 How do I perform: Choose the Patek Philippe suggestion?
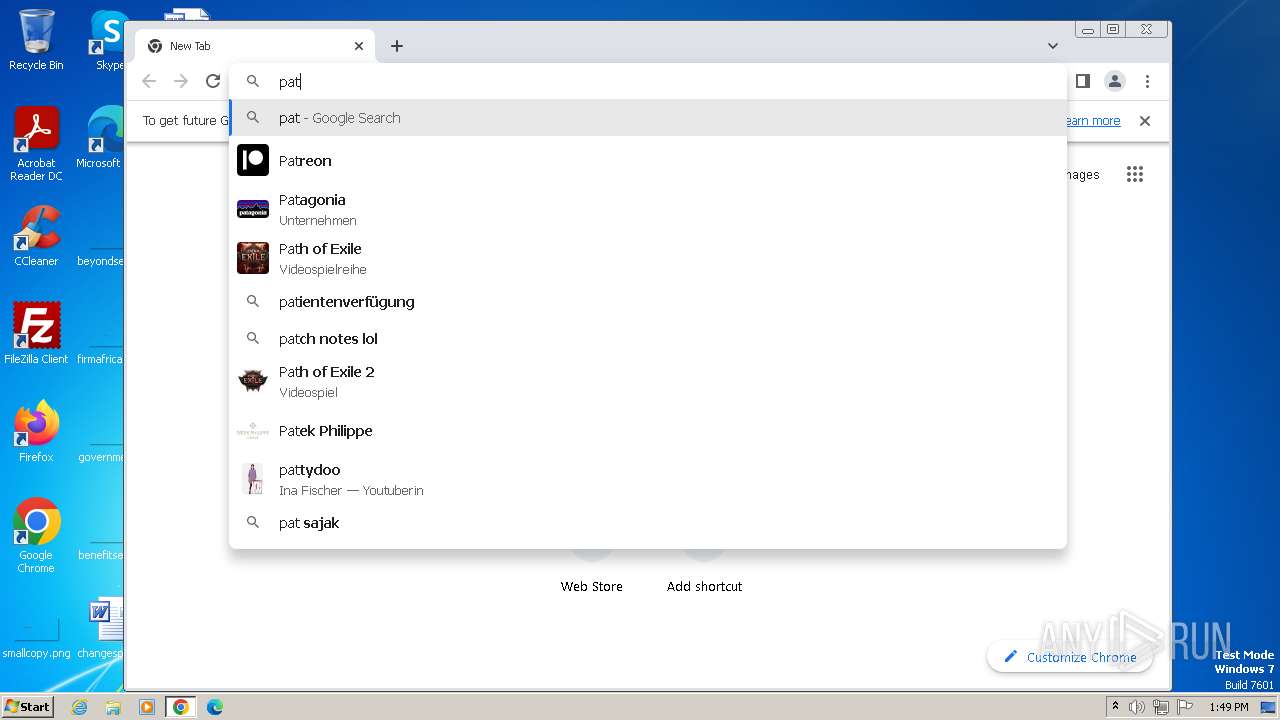pos(648,430)
